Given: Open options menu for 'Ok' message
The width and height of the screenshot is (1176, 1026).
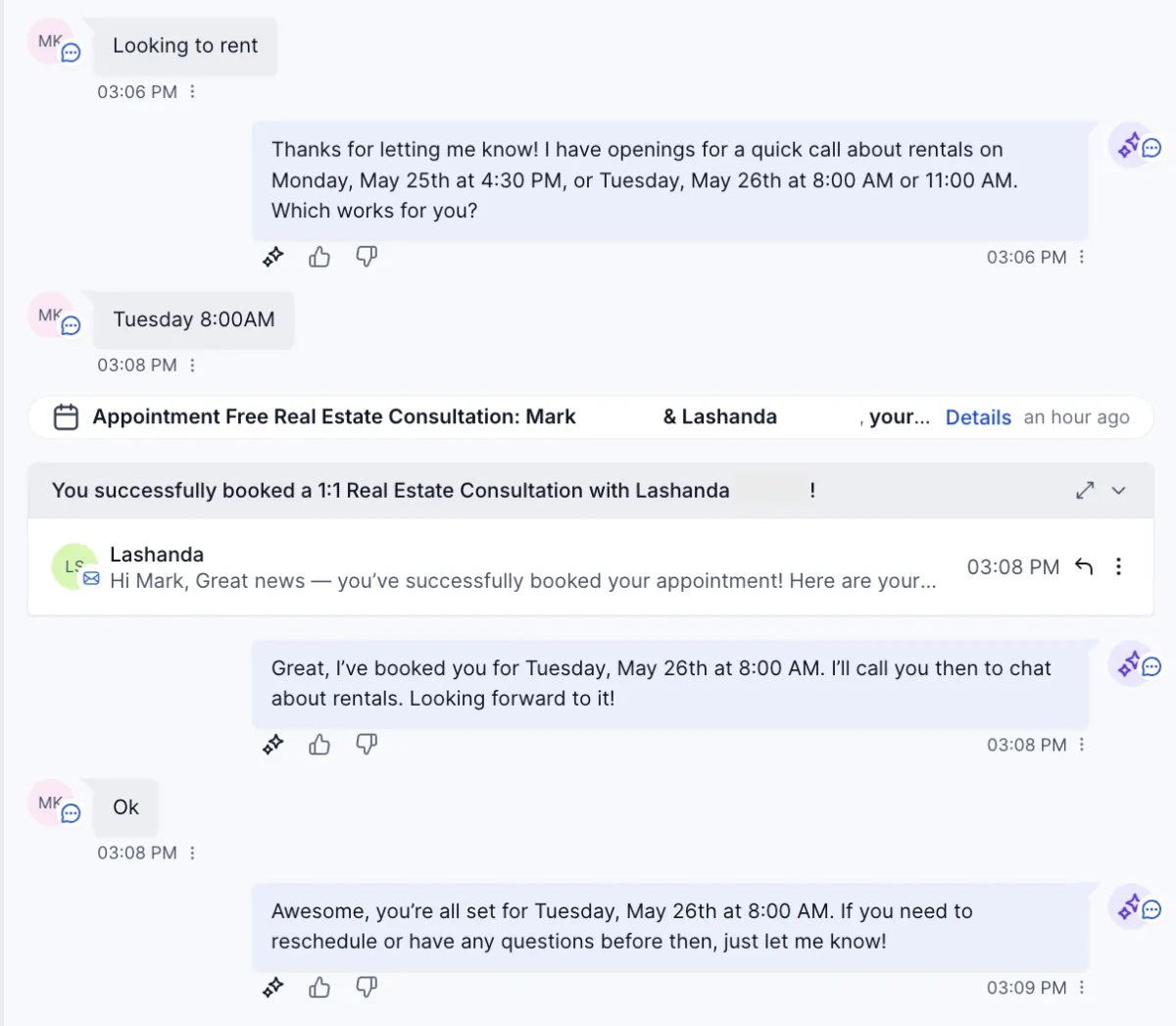Looking at the screenshot, I should pyautogui.click(x=192, y=853).
